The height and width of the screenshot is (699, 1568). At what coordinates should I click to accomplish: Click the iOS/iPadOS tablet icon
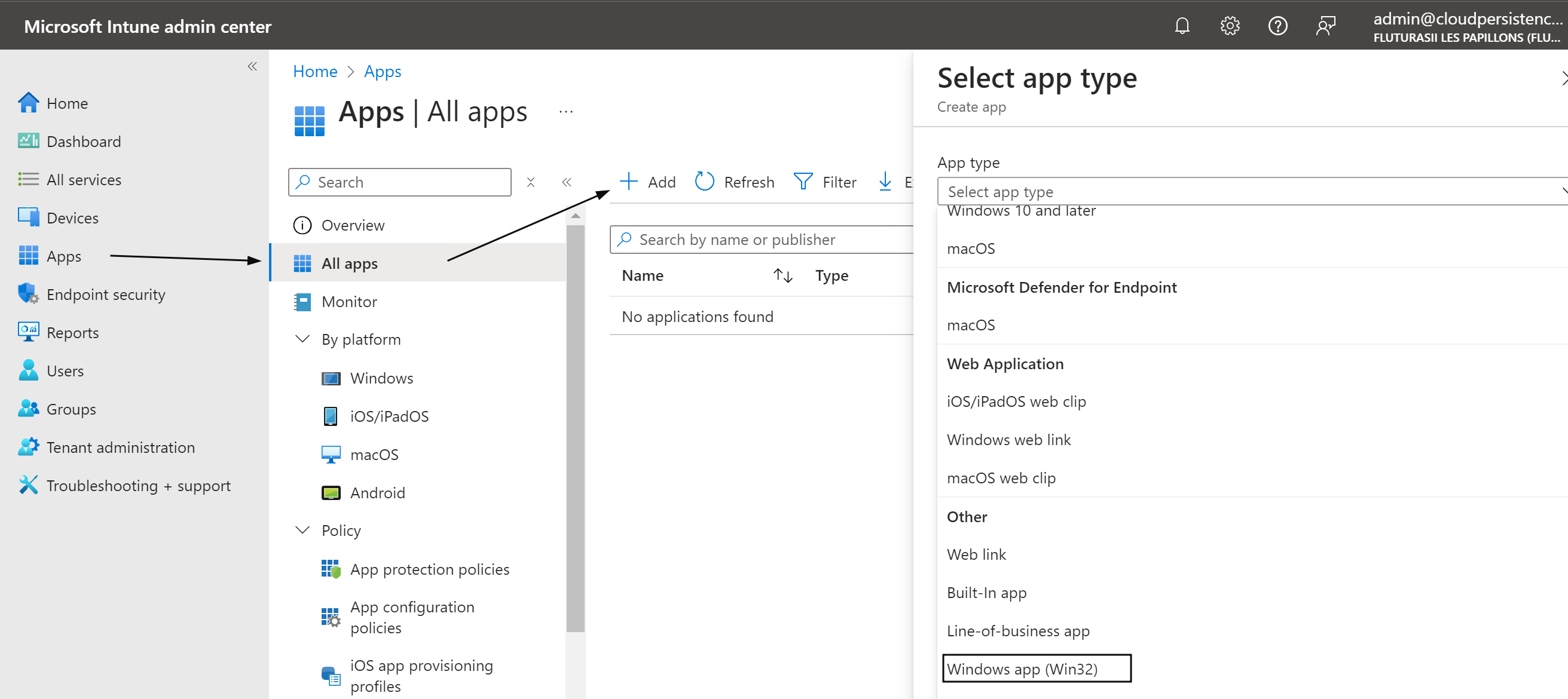pos(331,416)
